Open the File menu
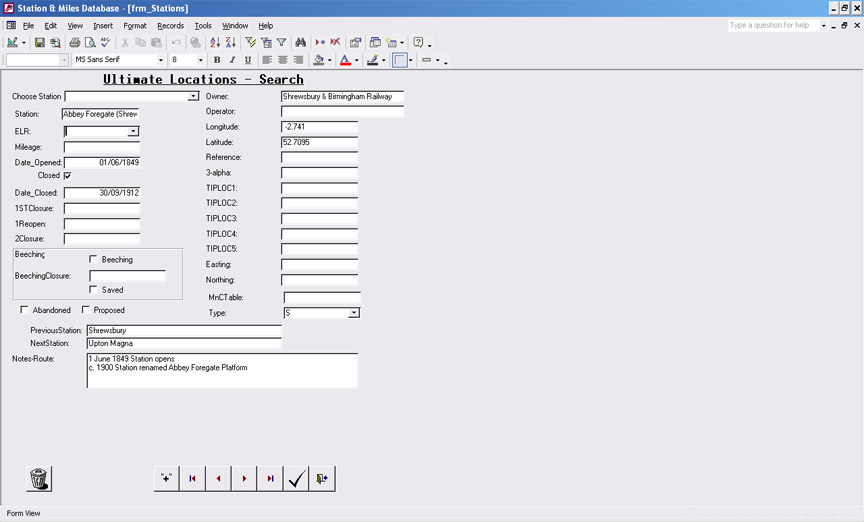 click(x=28, y=26)
